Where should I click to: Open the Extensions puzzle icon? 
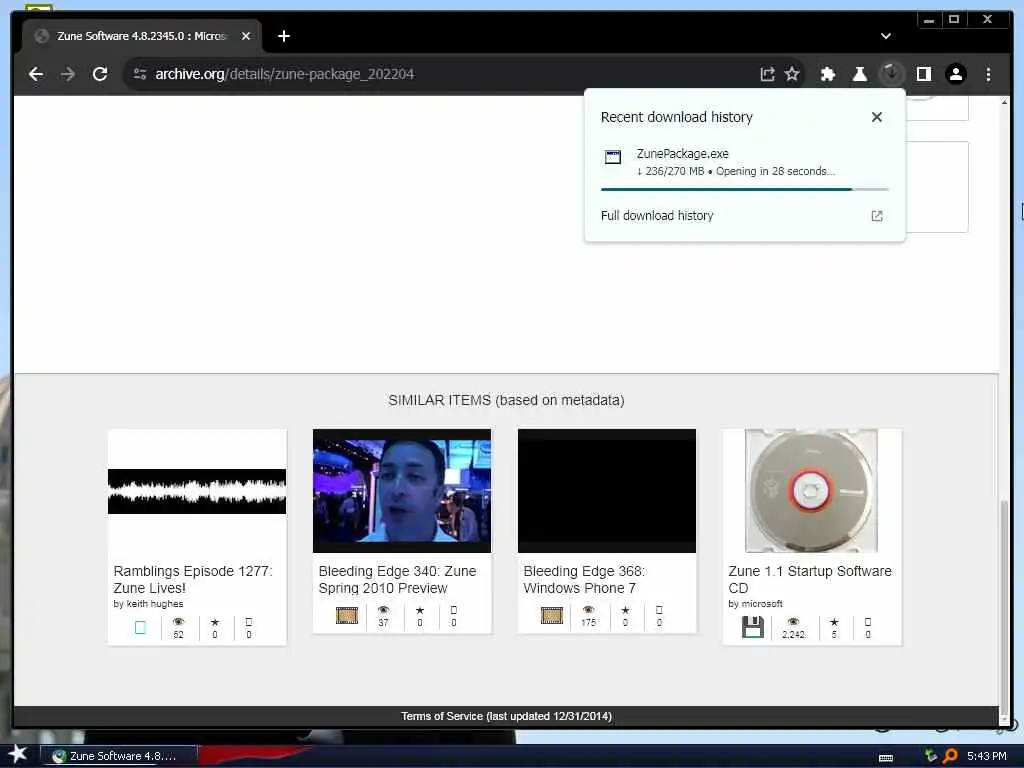(x=827, y=74)
